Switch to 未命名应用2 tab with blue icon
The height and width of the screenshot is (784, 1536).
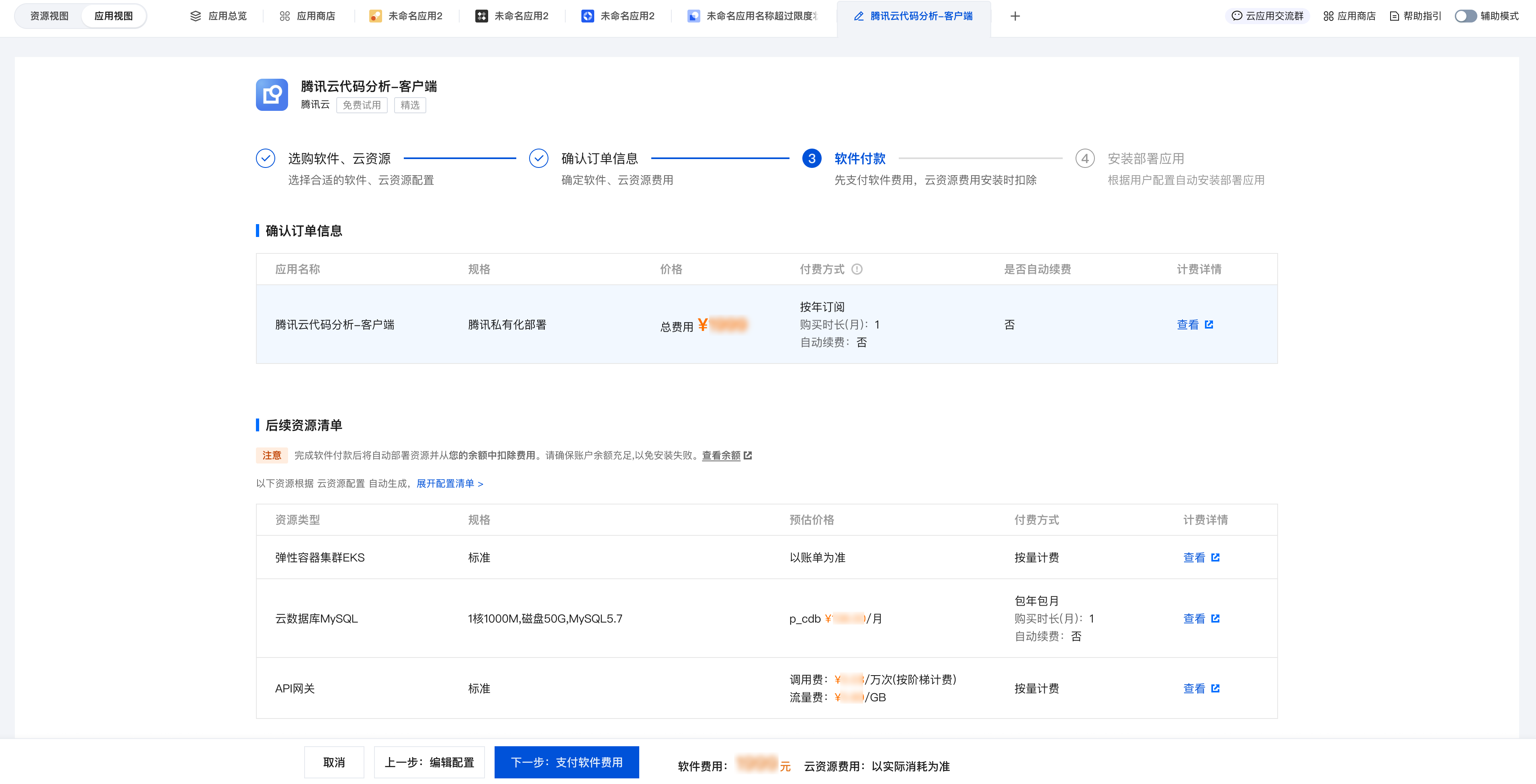pos(618,16)
